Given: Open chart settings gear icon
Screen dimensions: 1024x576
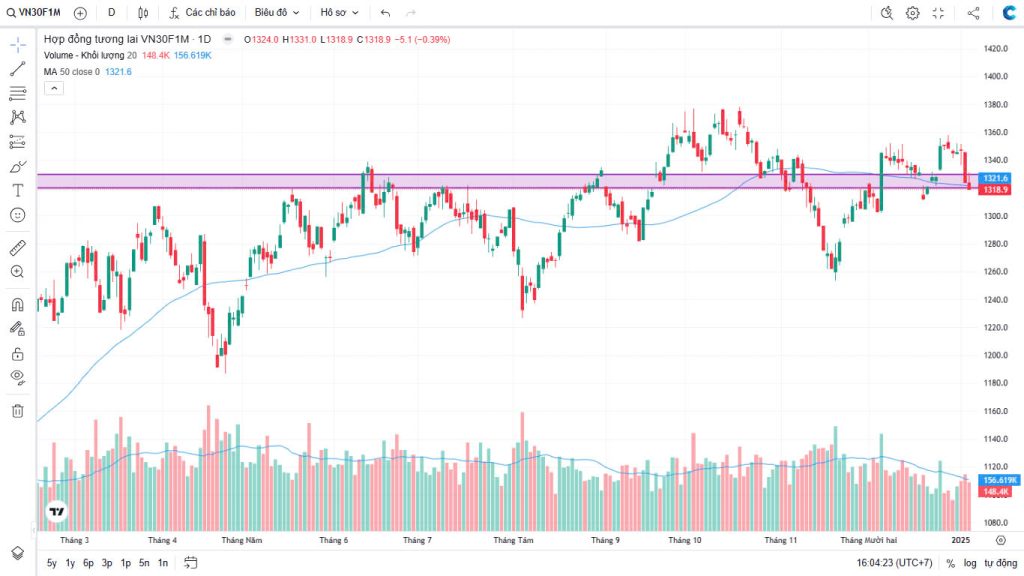Looking at the screenshot, I should tap(912, 13).
